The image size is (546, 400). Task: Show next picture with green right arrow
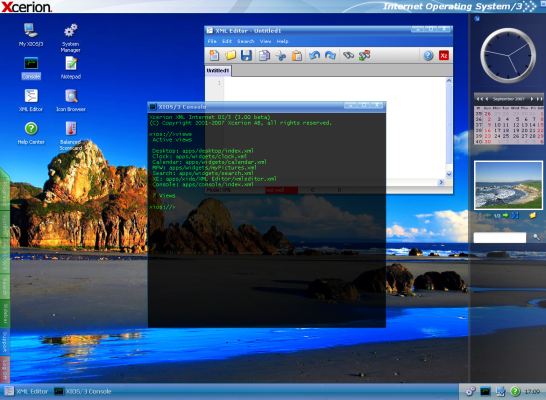pos(505,216)
